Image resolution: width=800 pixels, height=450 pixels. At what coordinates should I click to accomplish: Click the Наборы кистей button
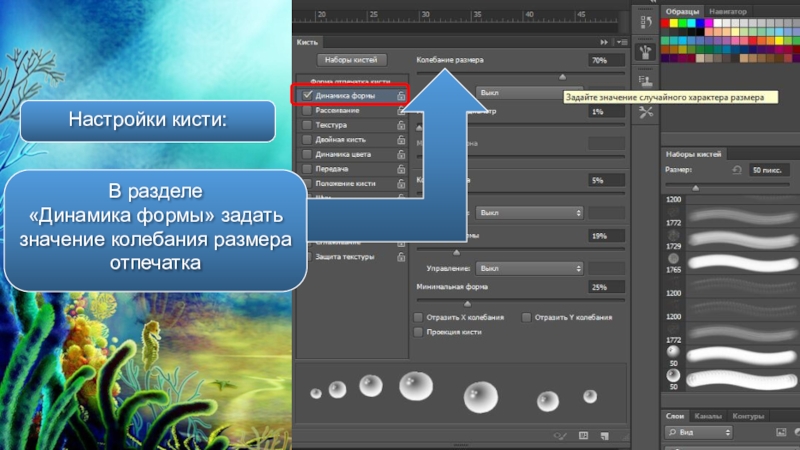point(351,60)
